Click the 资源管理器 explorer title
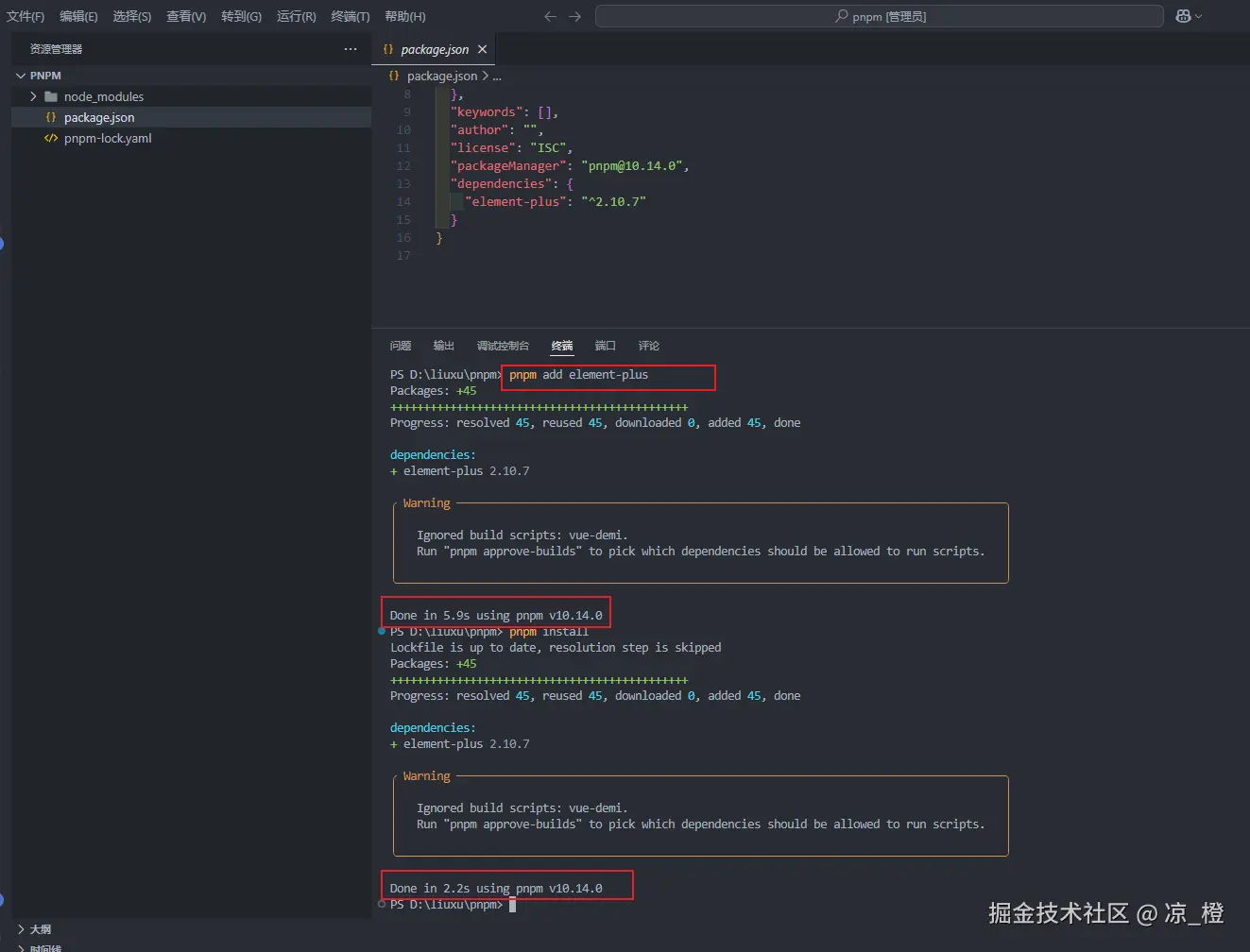The image size is (1250, 952). tap(56, 49)
